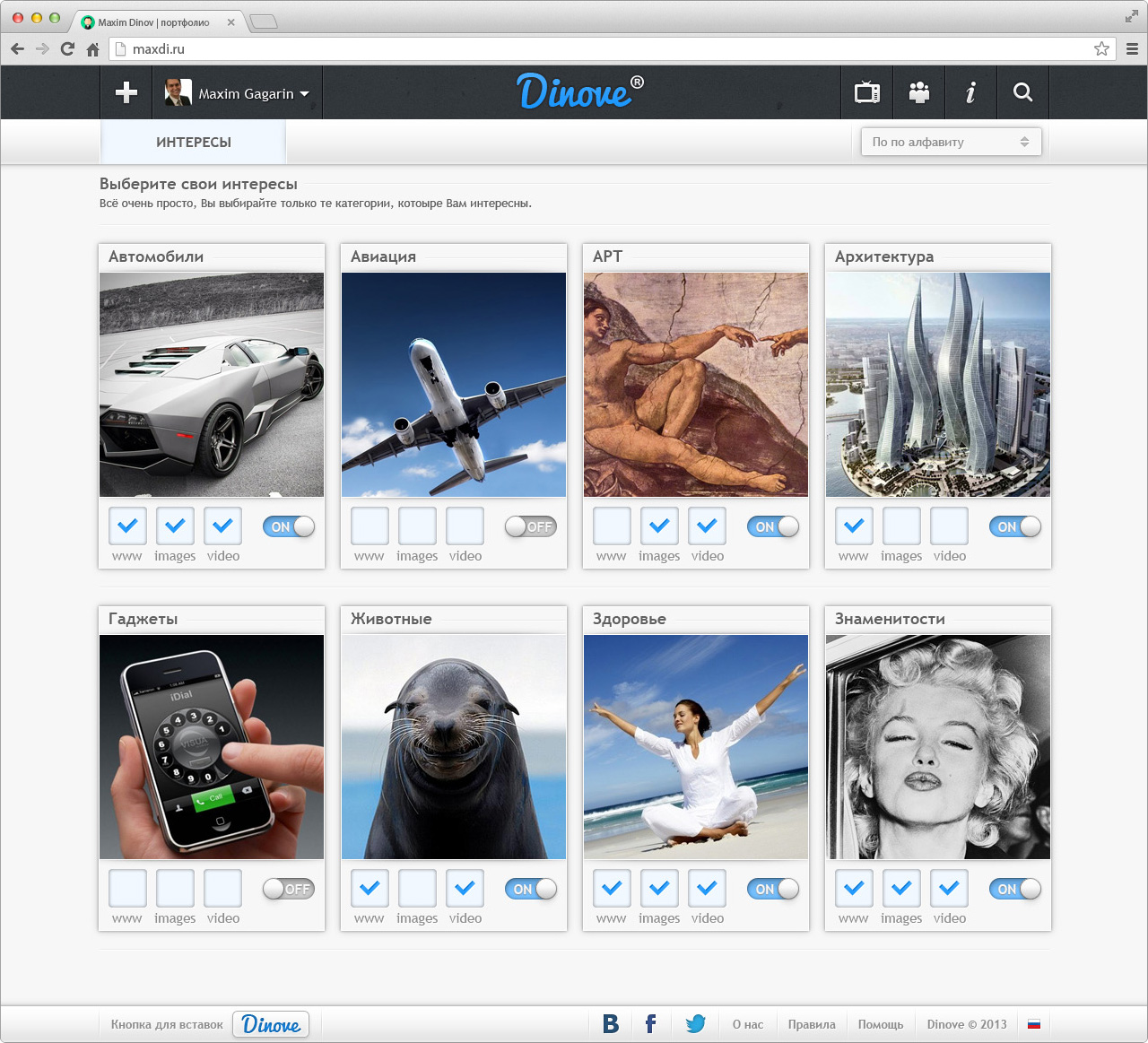The width and height of the screenshot is (1148, 1043).
Task: Turn off the Автомобили ON switch
Action: click(x=289, y=526)
